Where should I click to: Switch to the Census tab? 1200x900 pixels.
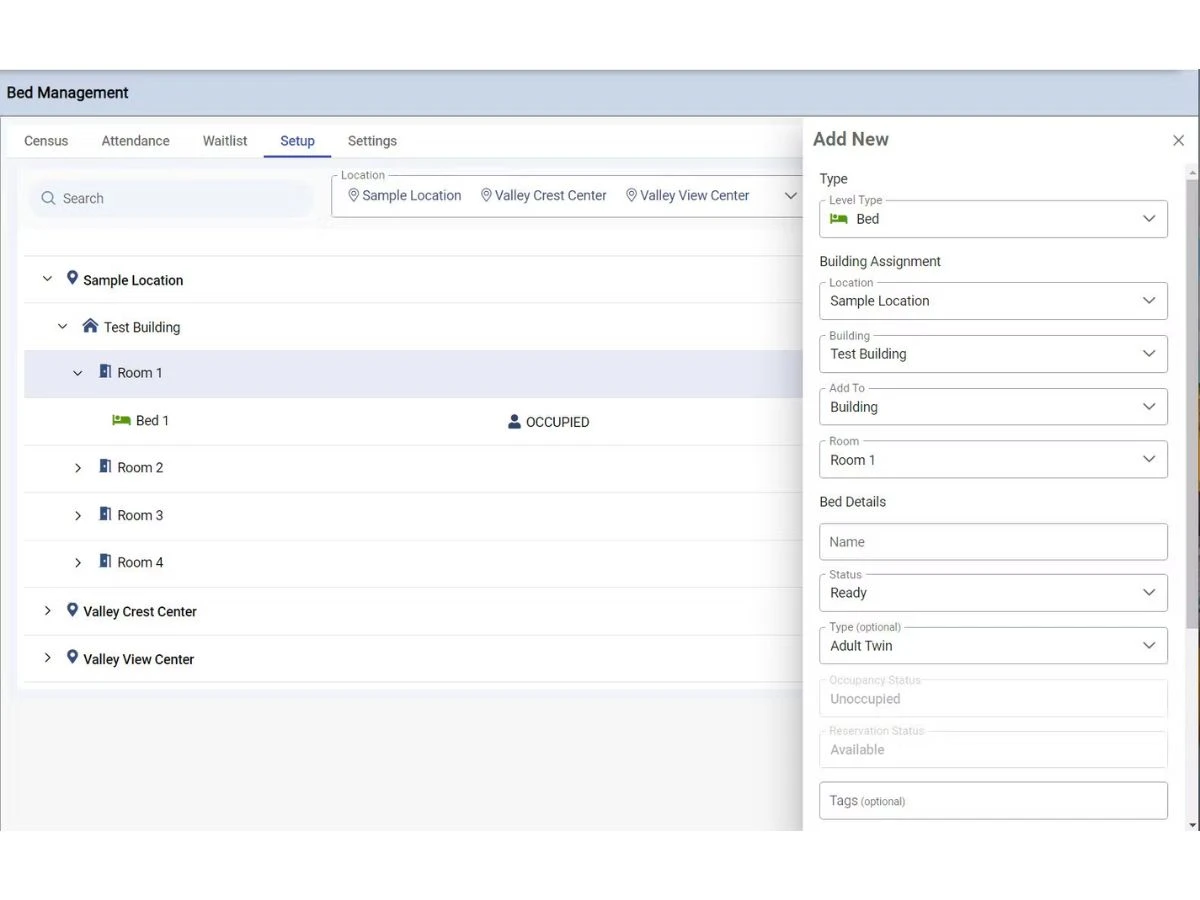click(x=46, y=141)
